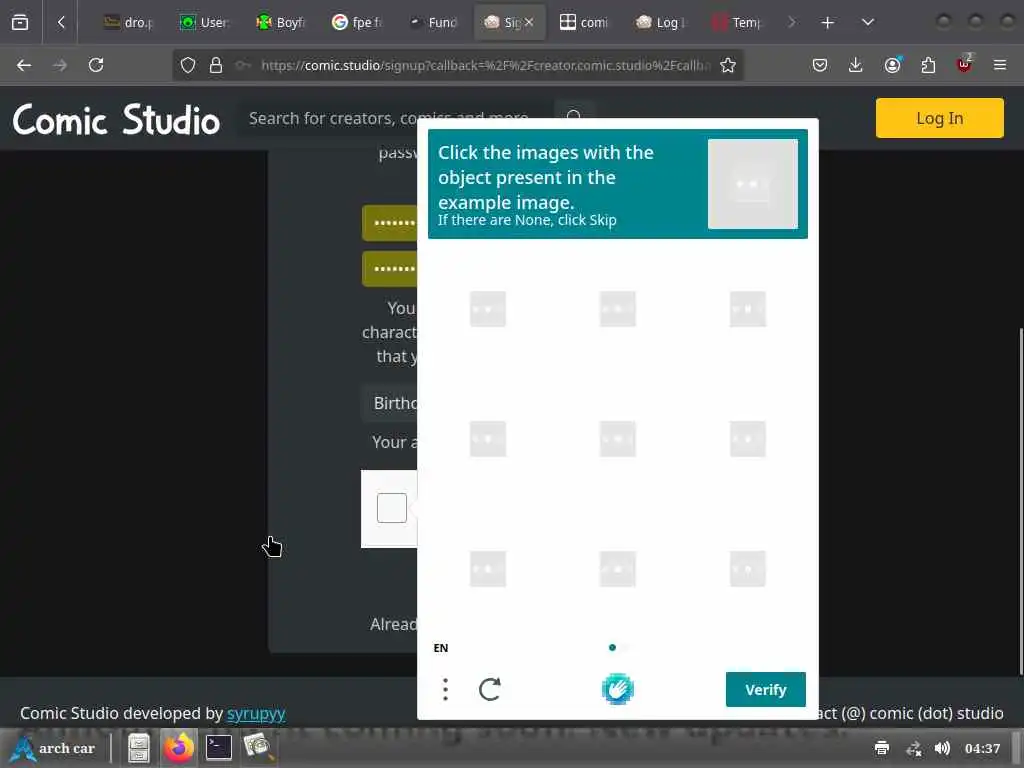Click the example image in captcha header

tap(752, 184)
